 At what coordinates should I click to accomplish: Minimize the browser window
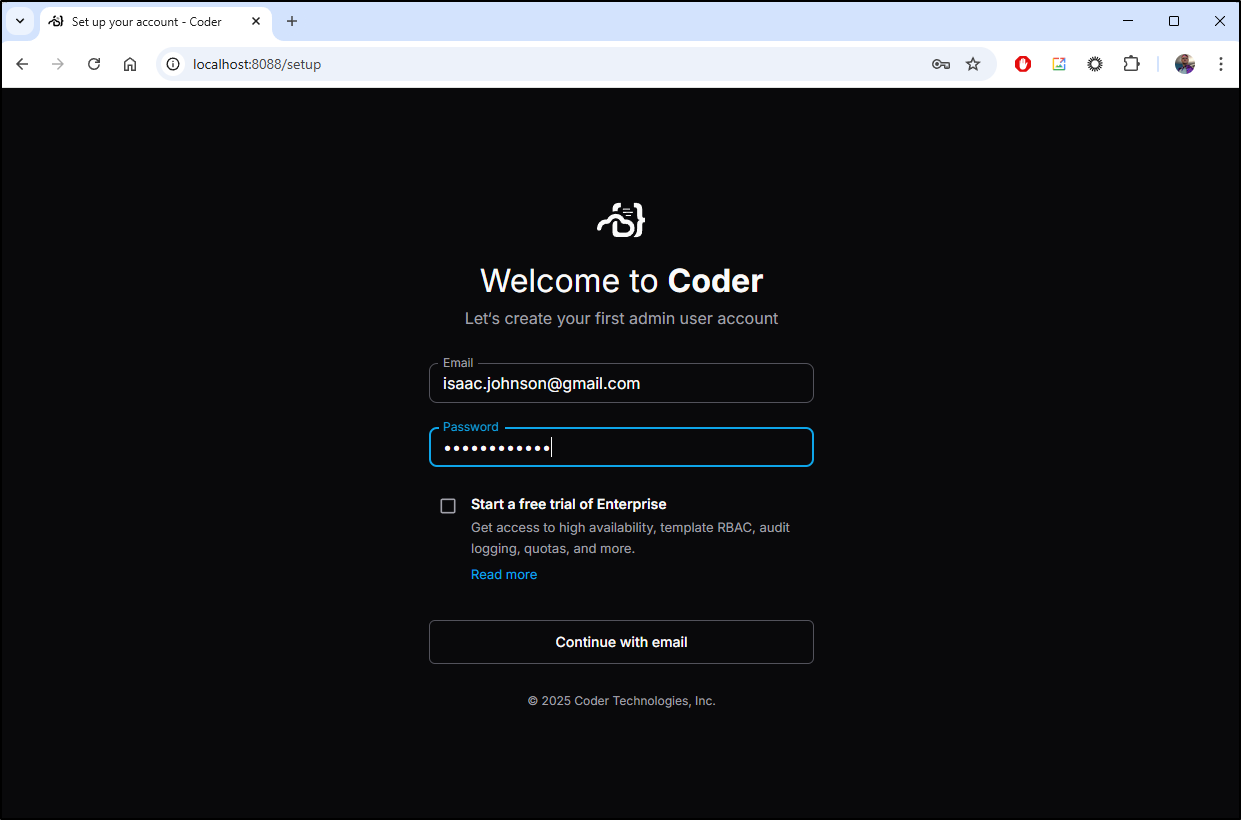[1128, 21]
